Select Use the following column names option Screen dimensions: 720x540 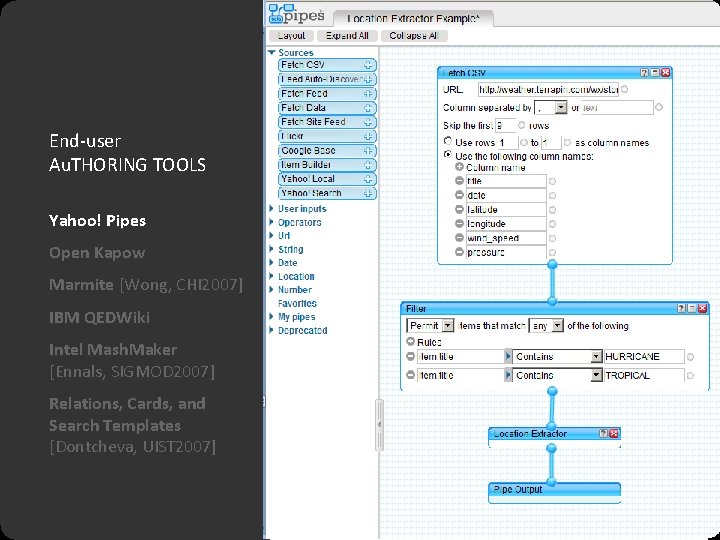(448, 155)
